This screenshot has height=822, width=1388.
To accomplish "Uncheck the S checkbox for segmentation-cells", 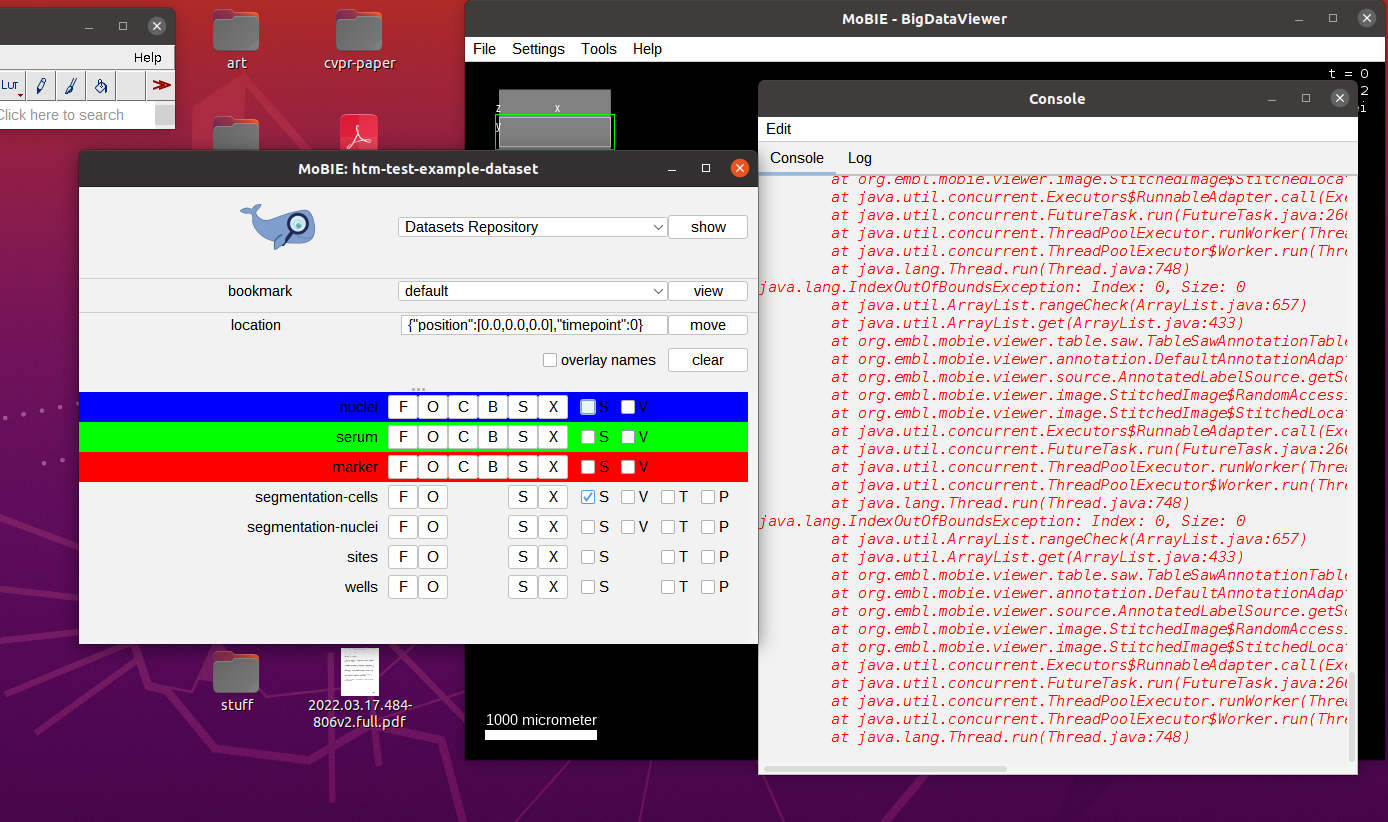I will (586, 496).
